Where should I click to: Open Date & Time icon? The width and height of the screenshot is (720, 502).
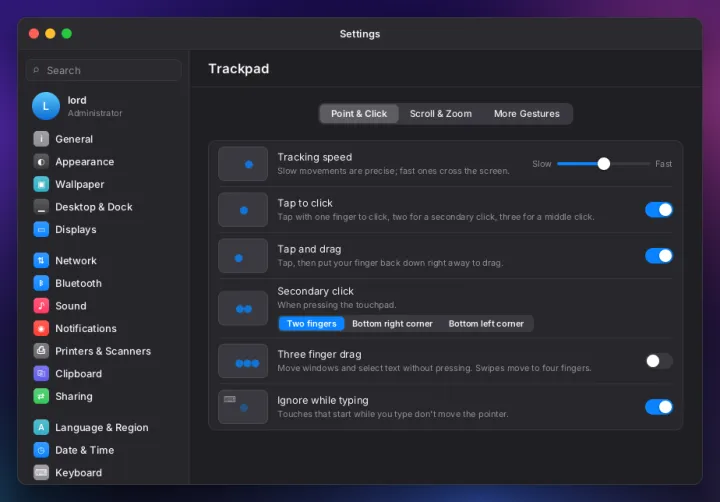tap(41, 450)
